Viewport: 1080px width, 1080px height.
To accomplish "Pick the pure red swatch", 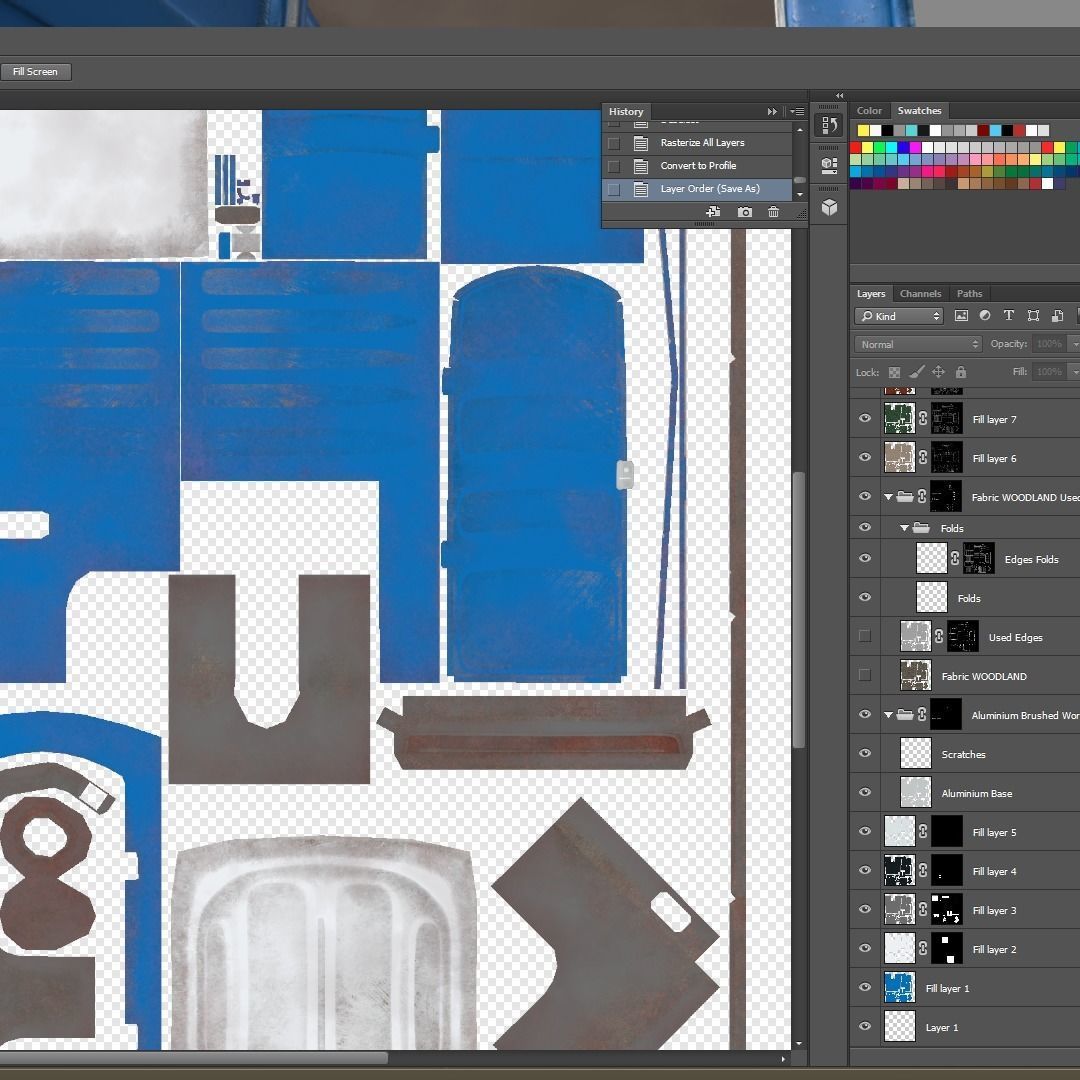I will [x=855, y=147].
